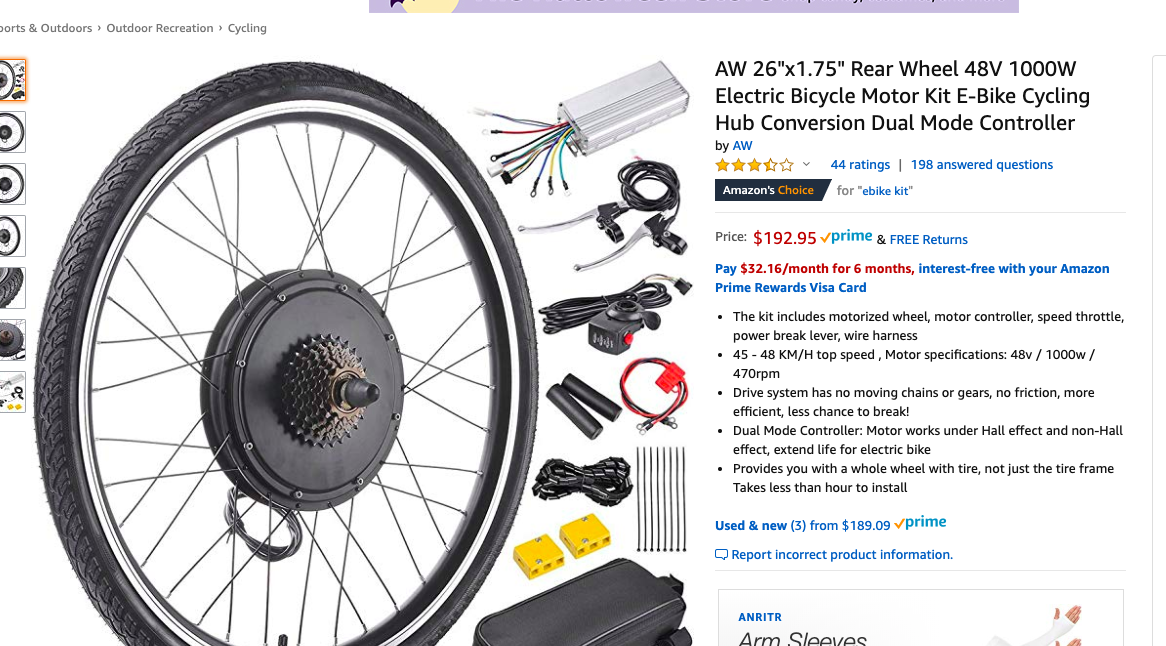Viewport: 1166px width, 646px height.
Task: Navigate to the Cycling breadcrumb
Action: (x=246, y=28)
